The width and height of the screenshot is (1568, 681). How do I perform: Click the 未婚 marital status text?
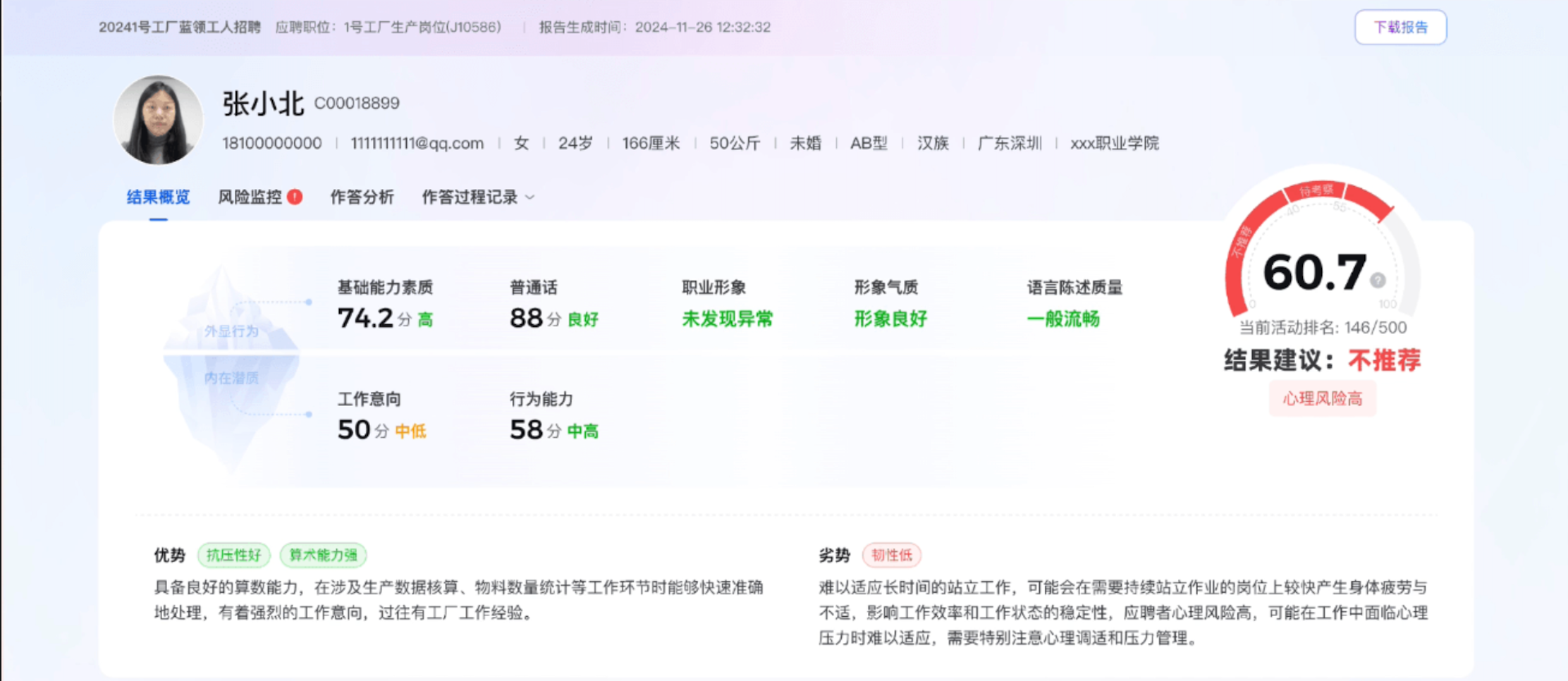(x=805, y=143)
